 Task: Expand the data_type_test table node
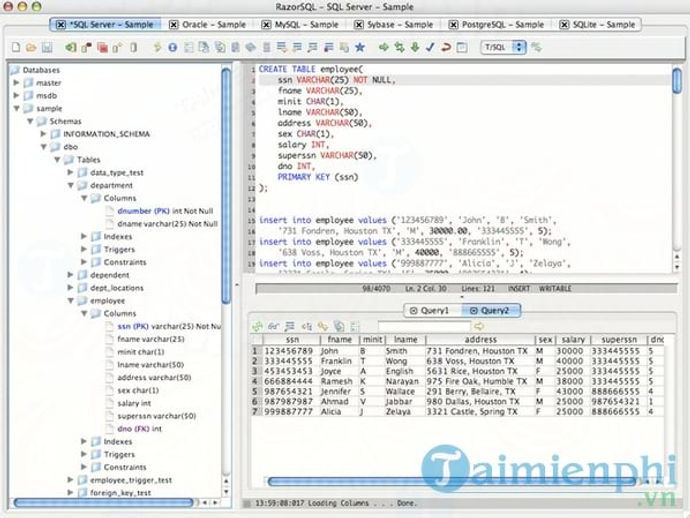(x=70, y=173)
